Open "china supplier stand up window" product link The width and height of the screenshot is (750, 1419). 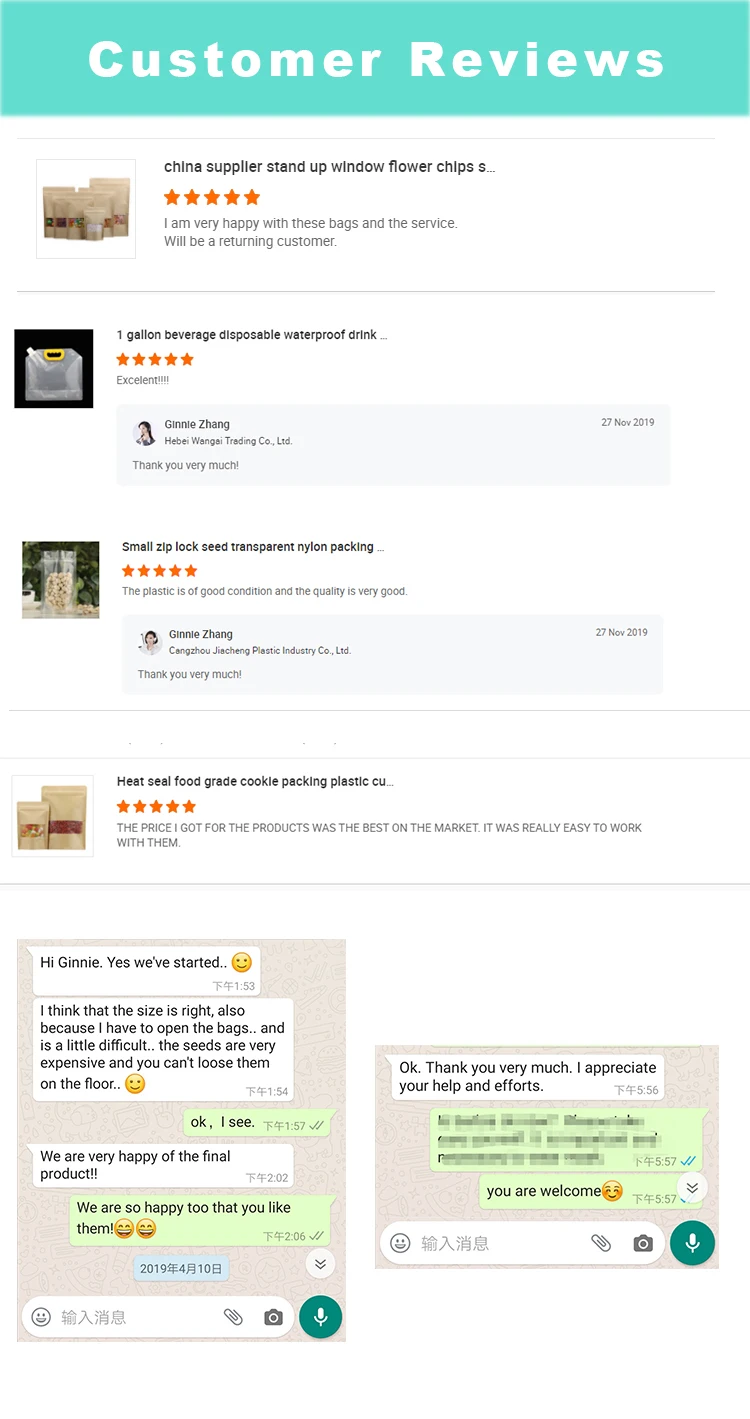(329, 167)
